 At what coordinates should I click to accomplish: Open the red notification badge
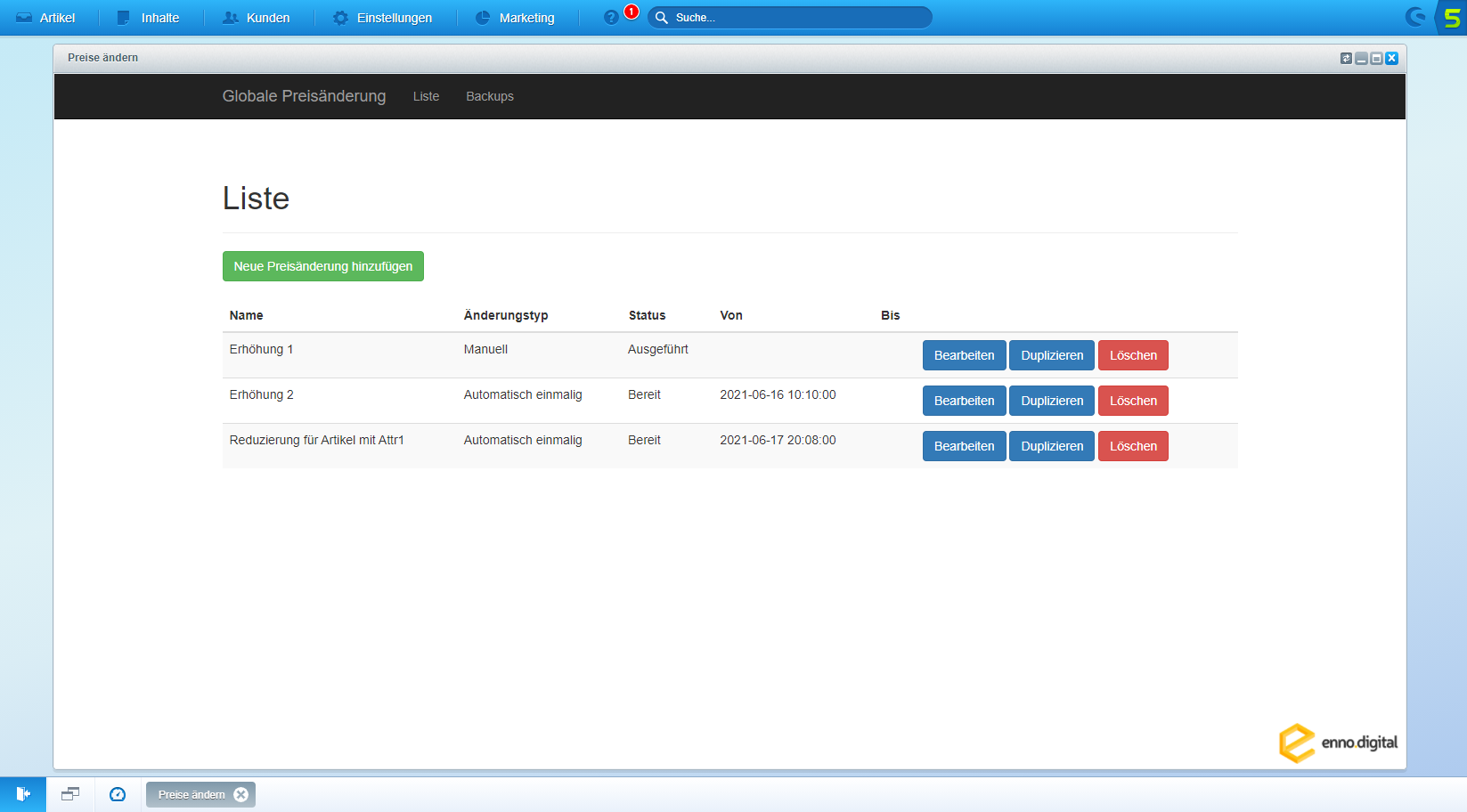[x=632, y=12]
